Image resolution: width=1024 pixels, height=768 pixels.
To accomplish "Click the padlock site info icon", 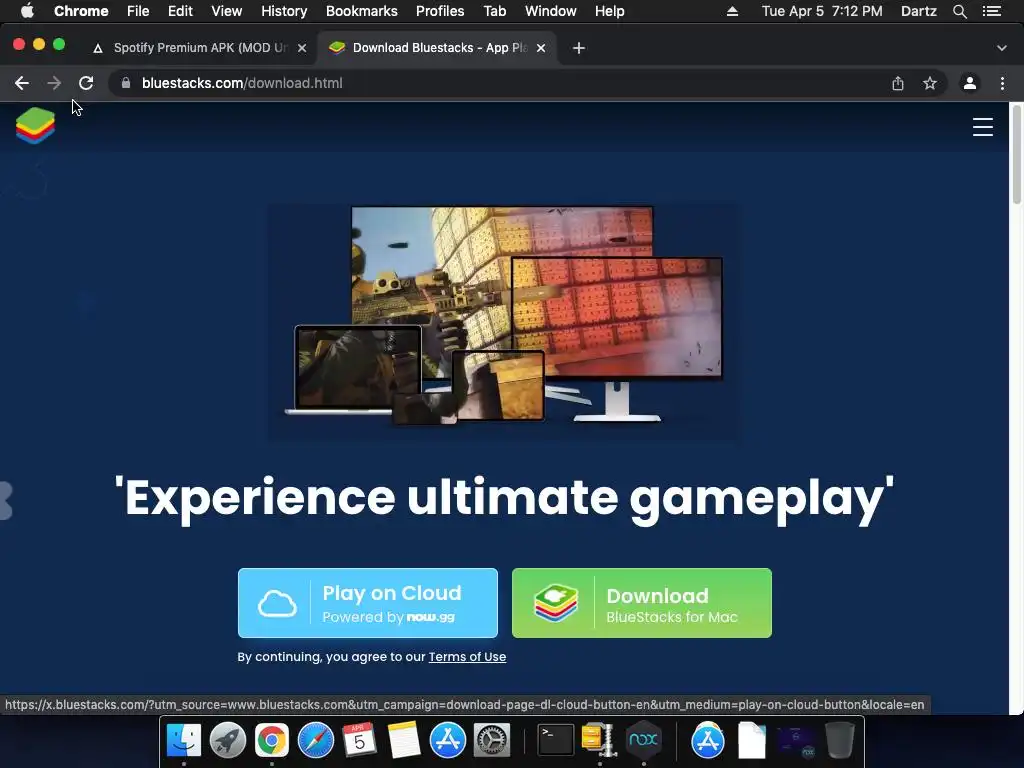I will click(126, 83).
